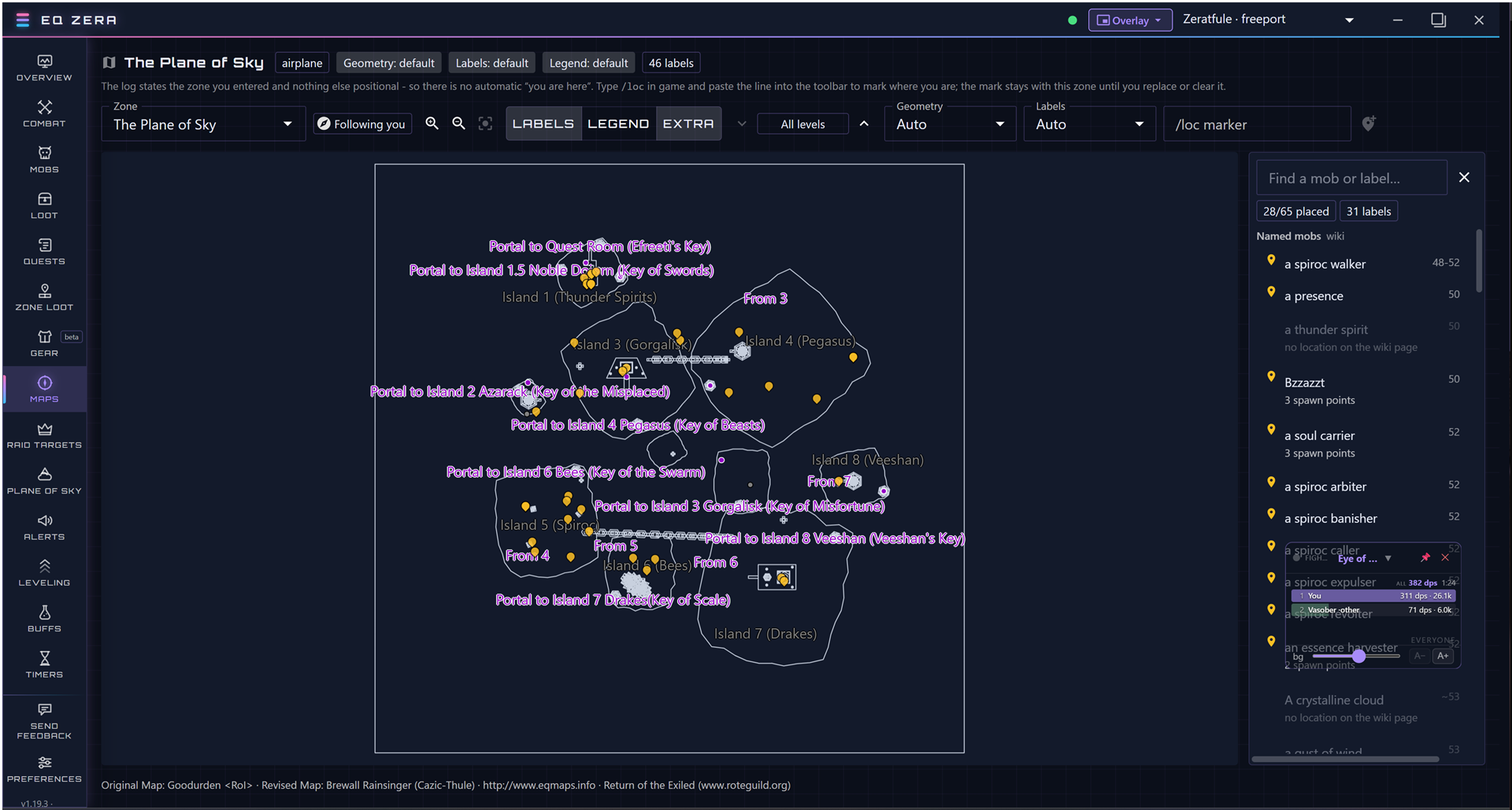Toggle map LABELS display
Viewport: 1512px width, 810px height.
pyautogui.click(x=543, y=124)
